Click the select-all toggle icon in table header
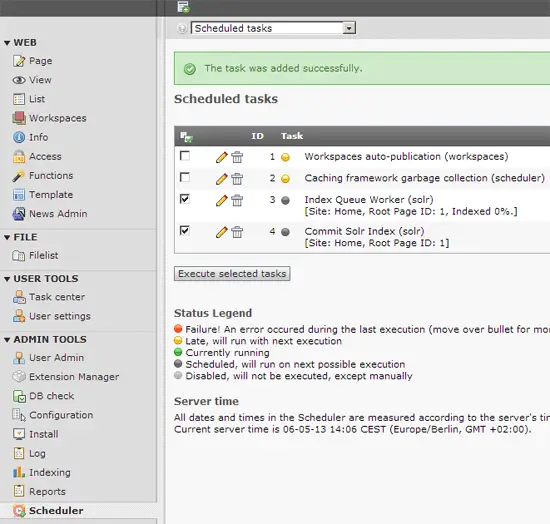Screen dimensions: 550x524 tap(186, 136)
